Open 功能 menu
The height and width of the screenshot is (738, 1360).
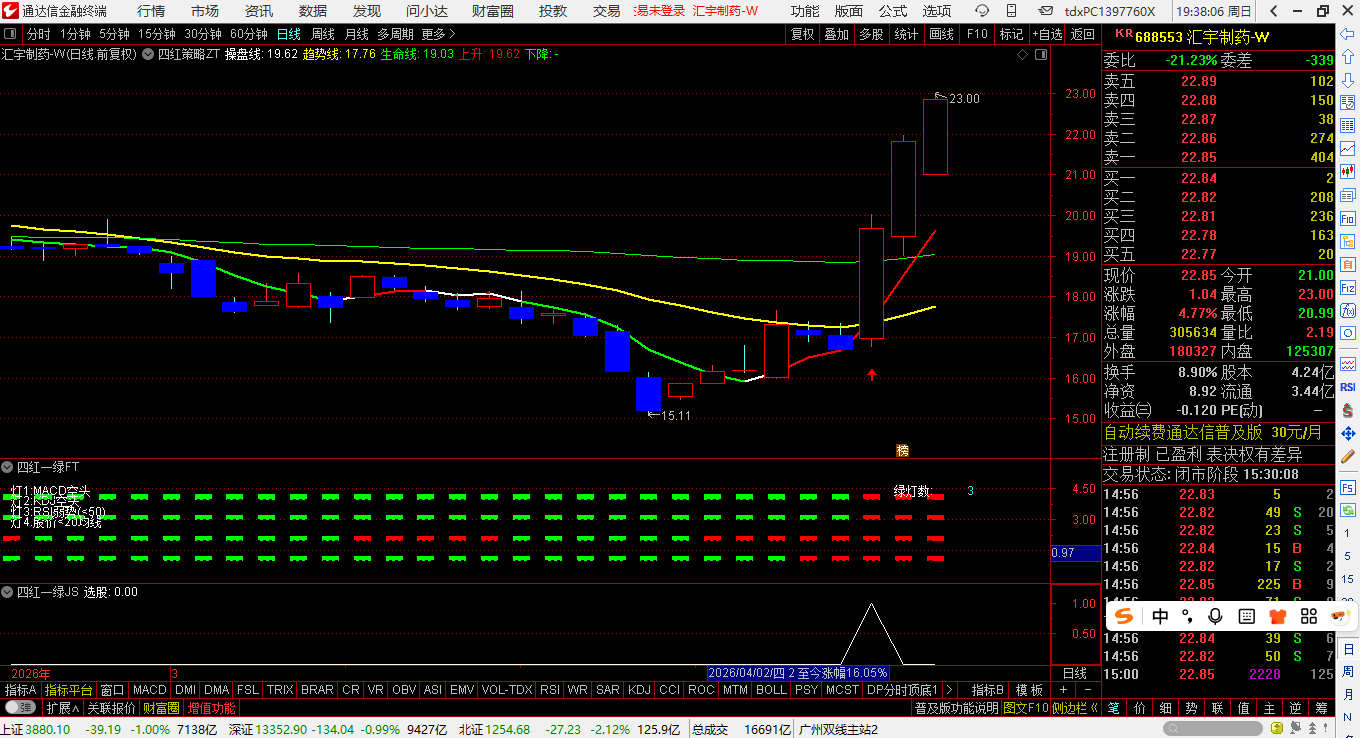[x=805, y=11]
